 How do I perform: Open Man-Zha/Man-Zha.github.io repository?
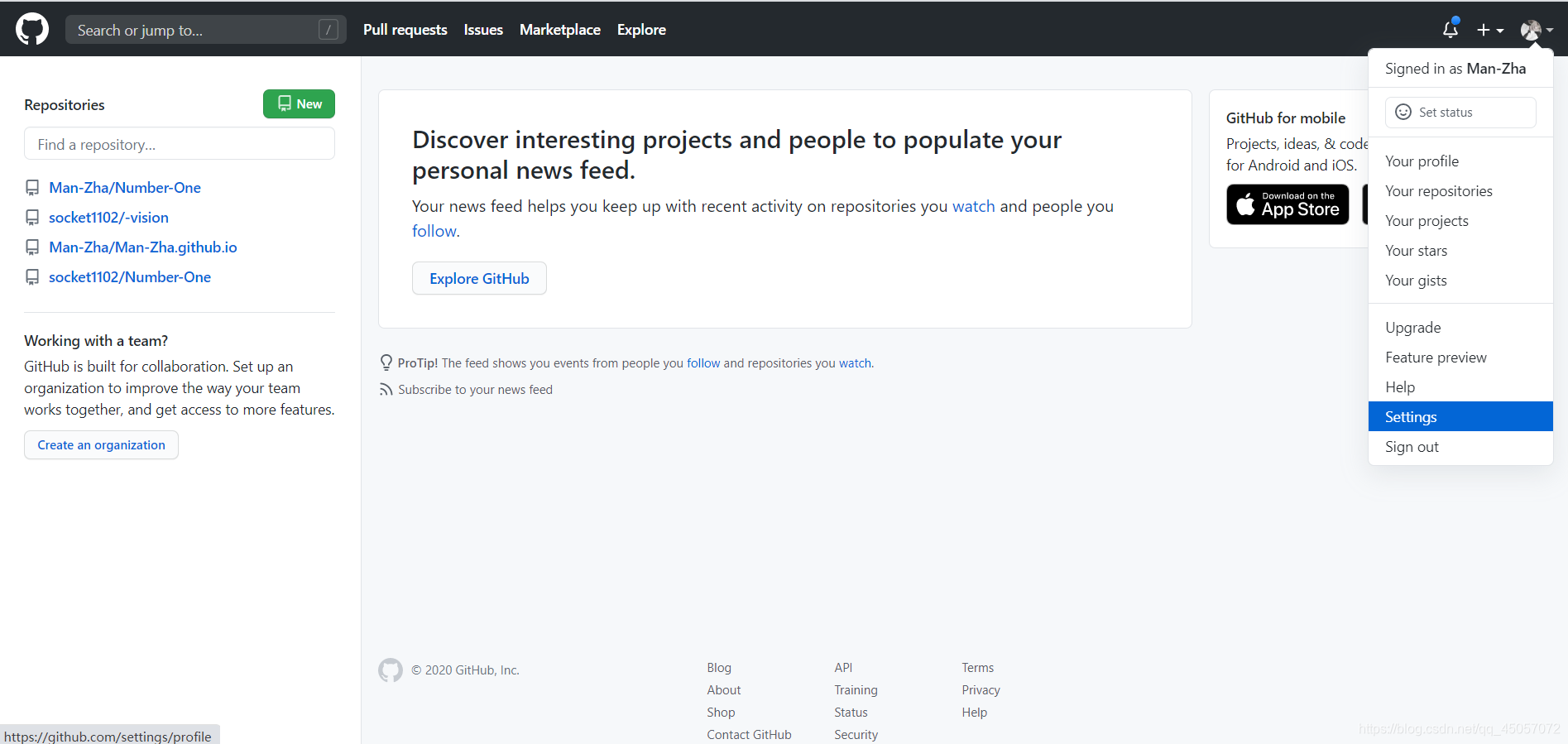pyautogui.click(x=143, y=247)
